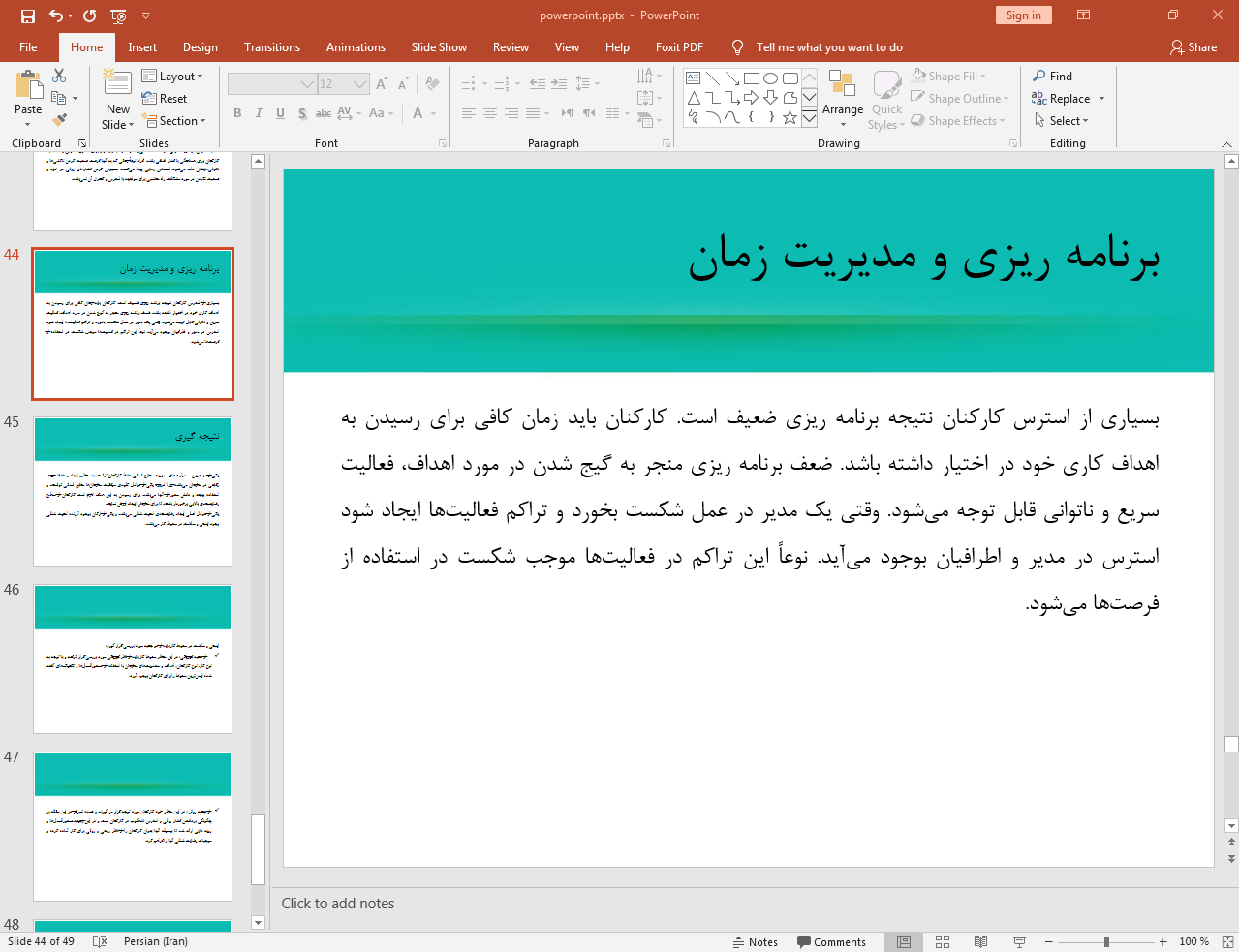
Task: Expand the shapes gallery with More arrow
Action: point(809,118)
